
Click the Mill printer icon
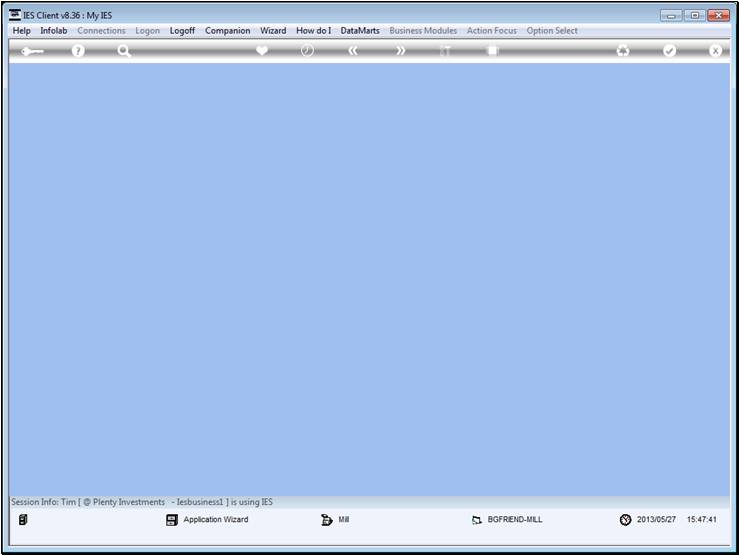coord(327,520)
